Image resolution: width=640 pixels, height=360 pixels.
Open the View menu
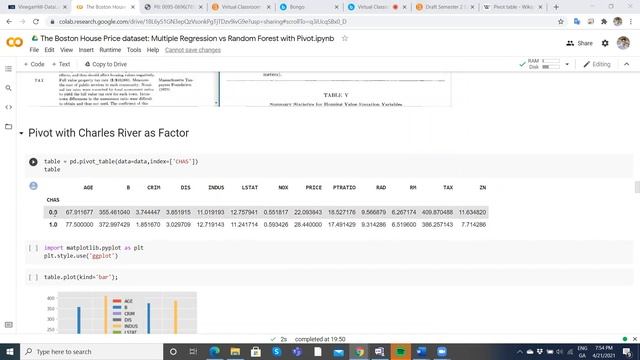tap(67, 50)
